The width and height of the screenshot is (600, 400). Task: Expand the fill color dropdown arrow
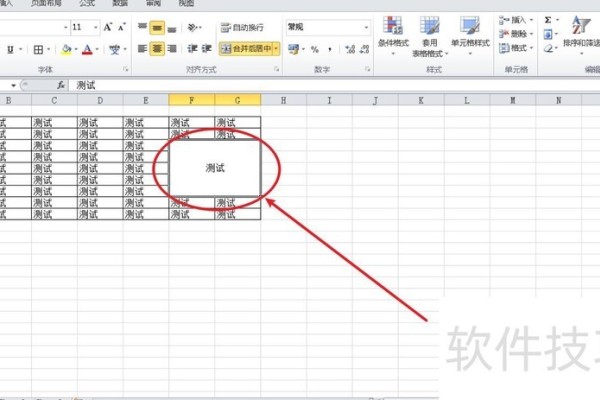[76, 49]
